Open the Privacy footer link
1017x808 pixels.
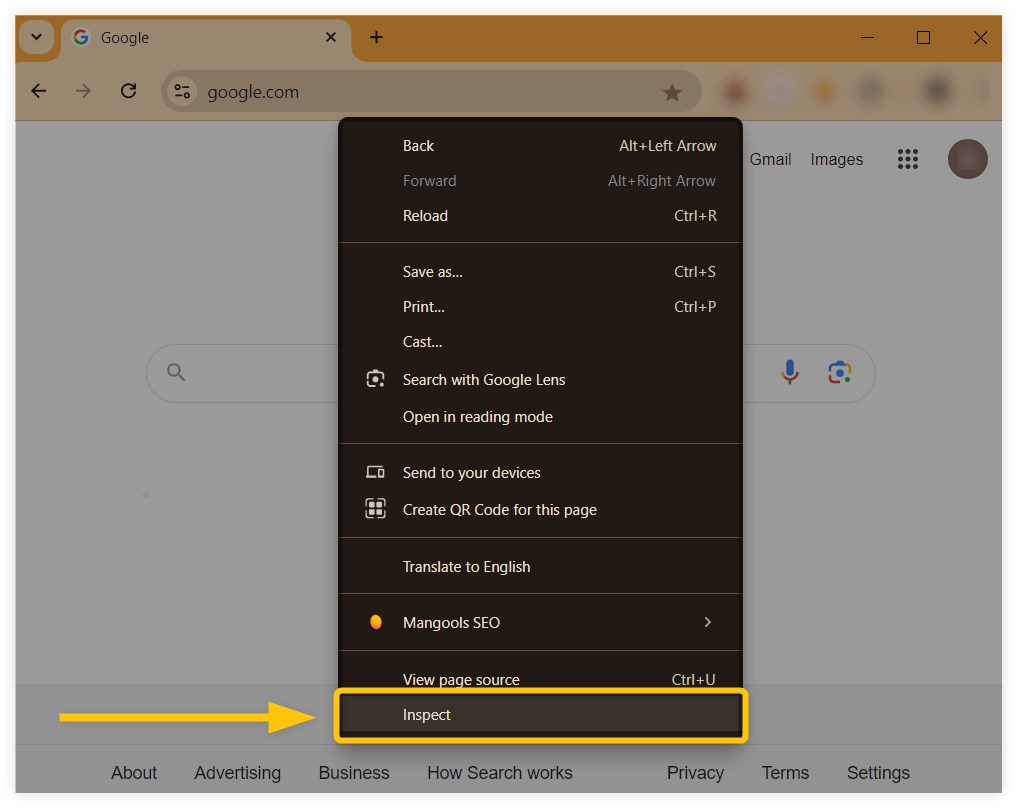tap(695, 772)
